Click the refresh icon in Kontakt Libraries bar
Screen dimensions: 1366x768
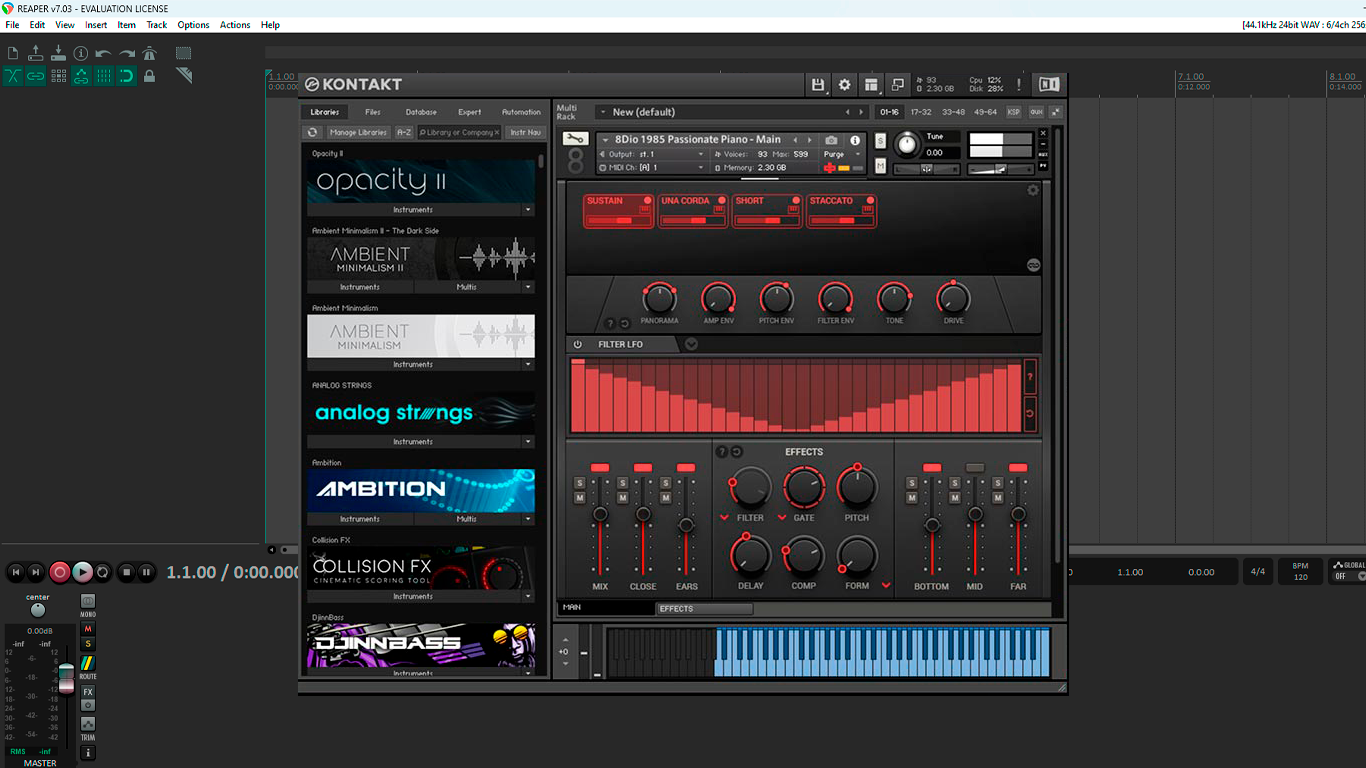[x=313, y=132]
